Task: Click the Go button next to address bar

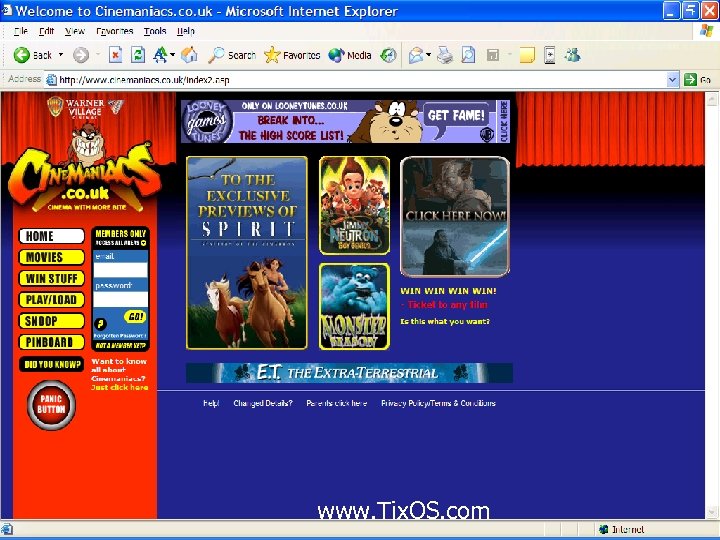Action: (698, 79)
